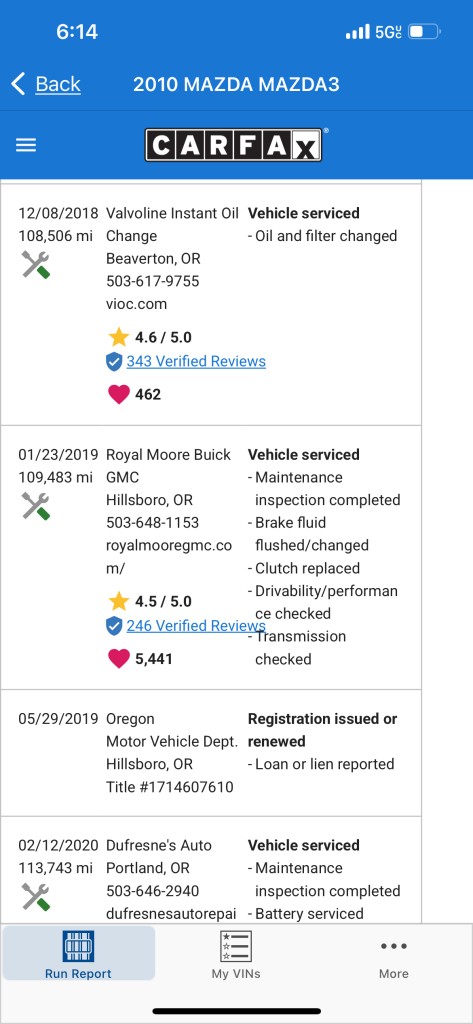473x1024 pixels.
Task: Tap the 2010 MAZDA MAZDA3 title
Action: [236, 84]
